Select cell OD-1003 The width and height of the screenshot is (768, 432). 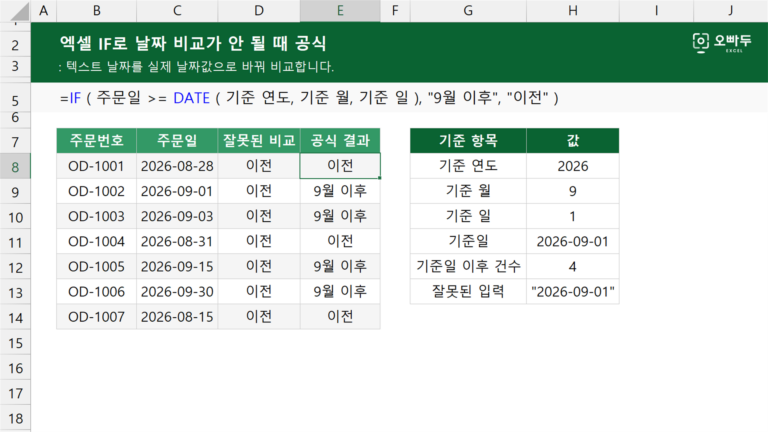pyautogui.click(x=96, y=216)
